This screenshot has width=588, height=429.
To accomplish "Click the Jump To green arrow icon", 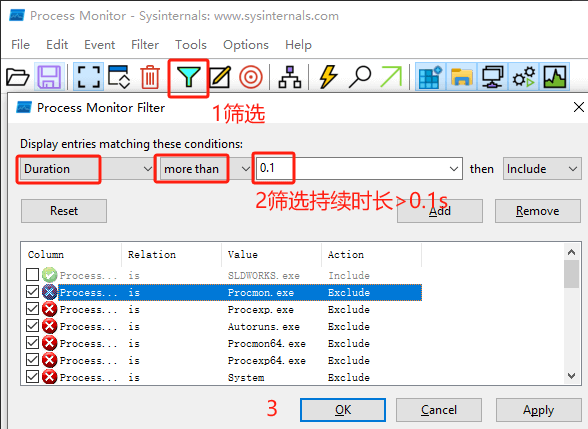I will click(x=391, y=77).
